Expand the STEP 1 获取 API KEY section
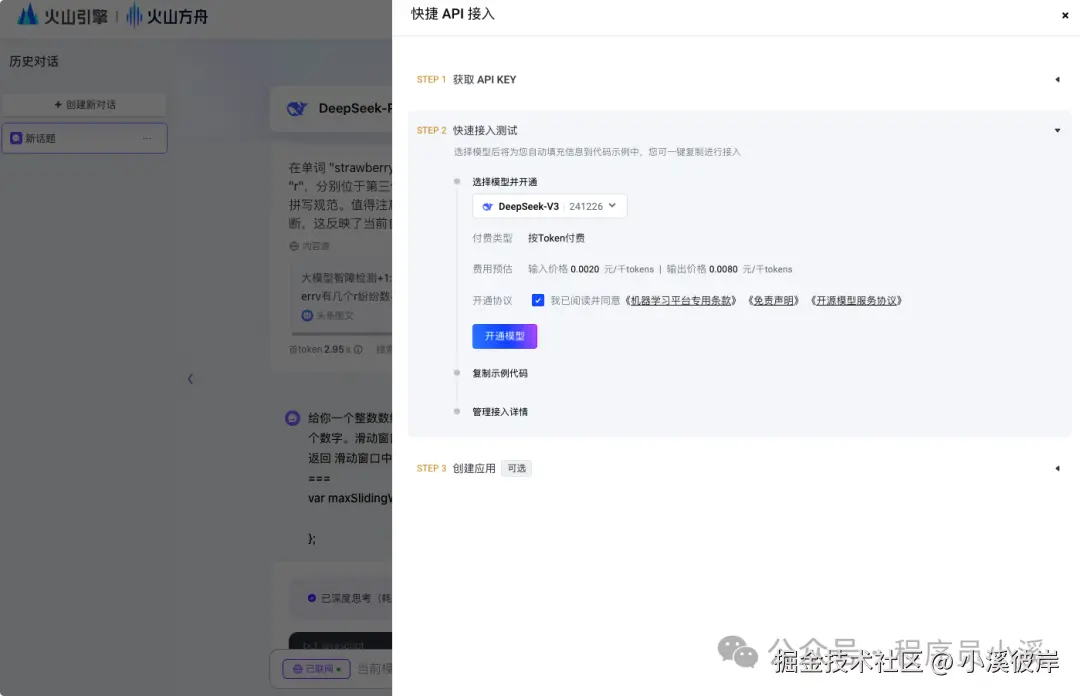 click(x=1057, y=79)
